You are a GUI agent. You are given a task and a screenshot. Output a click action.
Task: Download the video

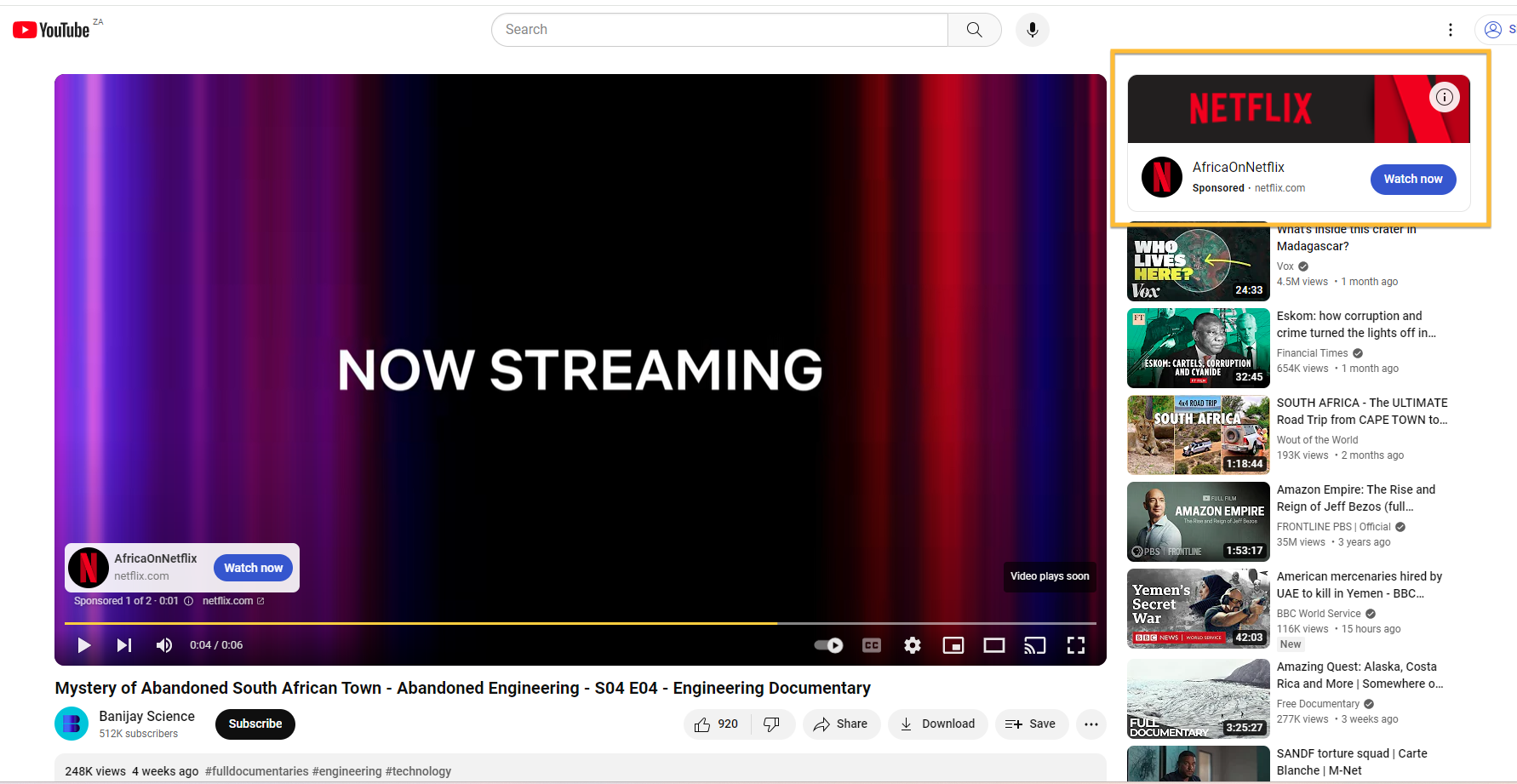point(938,724)
